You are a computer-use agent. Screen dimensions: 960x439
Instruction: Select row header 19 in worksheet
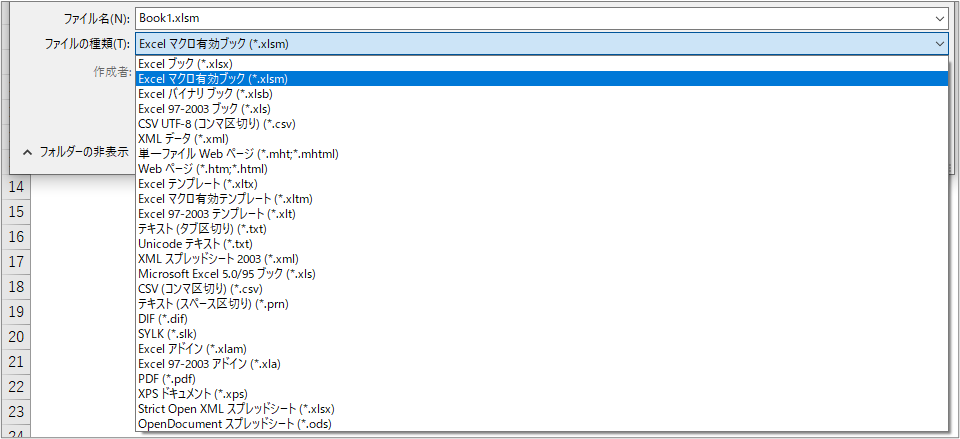[x=17, y=312]
